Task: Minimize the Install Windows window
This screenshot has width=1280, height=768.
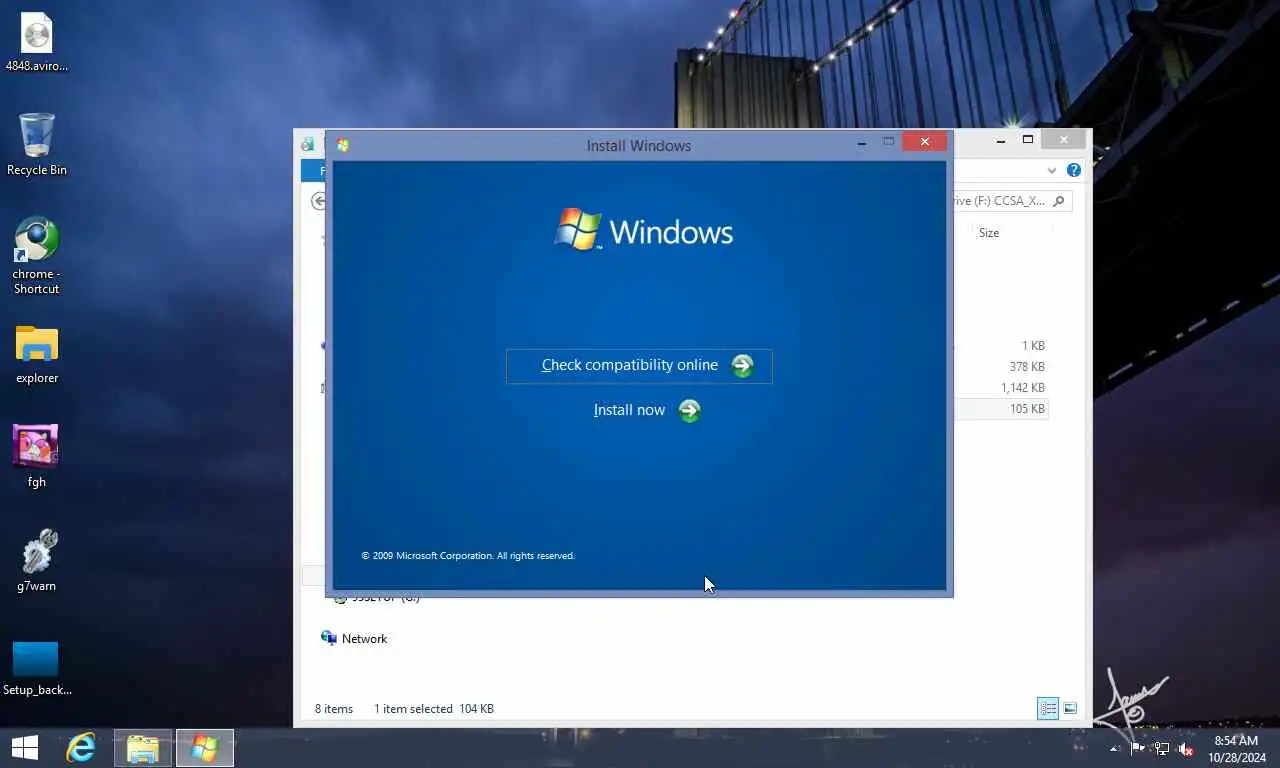Action: 862,143
